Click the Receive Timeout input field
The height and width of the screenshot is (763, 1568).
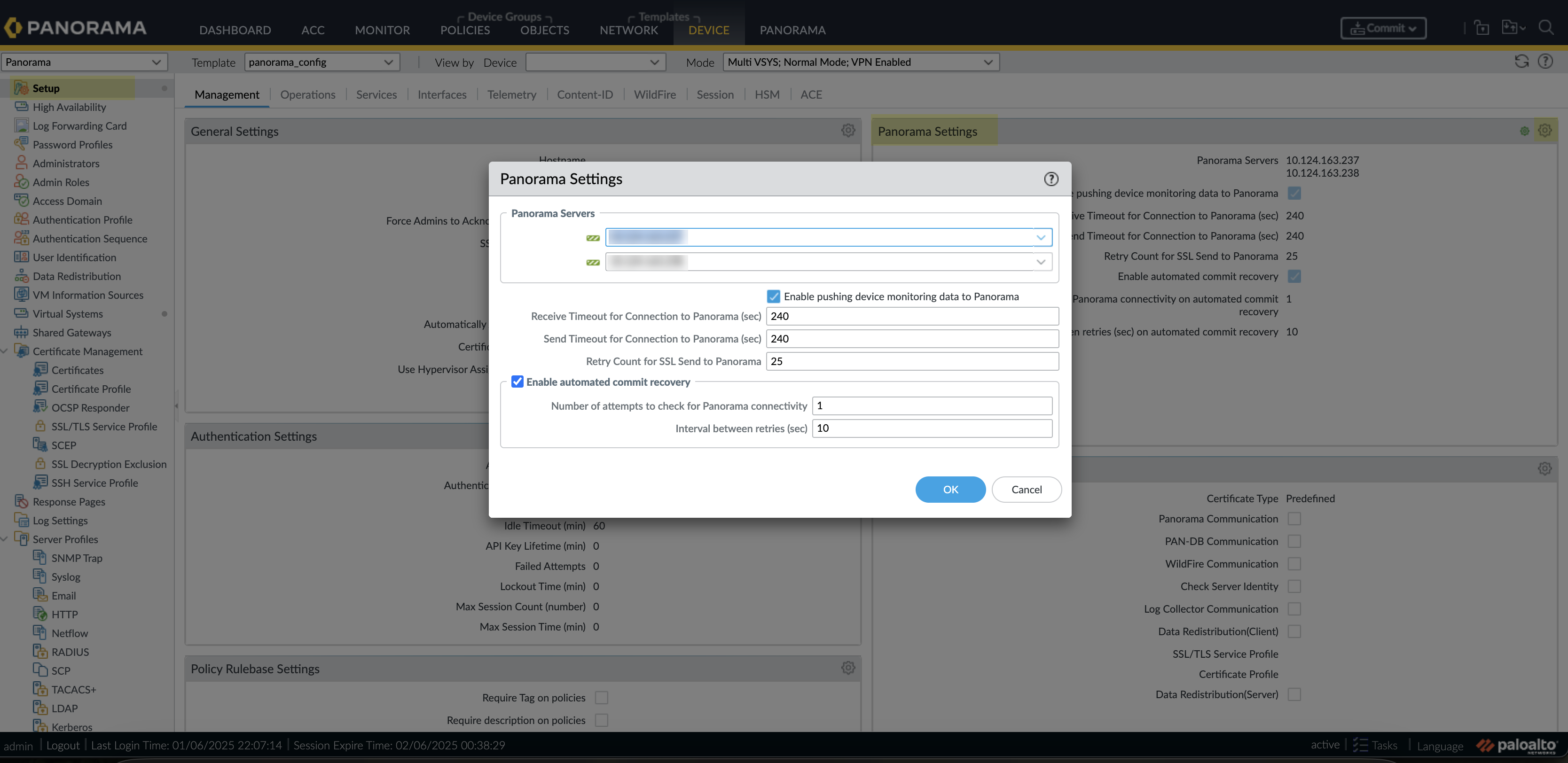tap(911, 316)
